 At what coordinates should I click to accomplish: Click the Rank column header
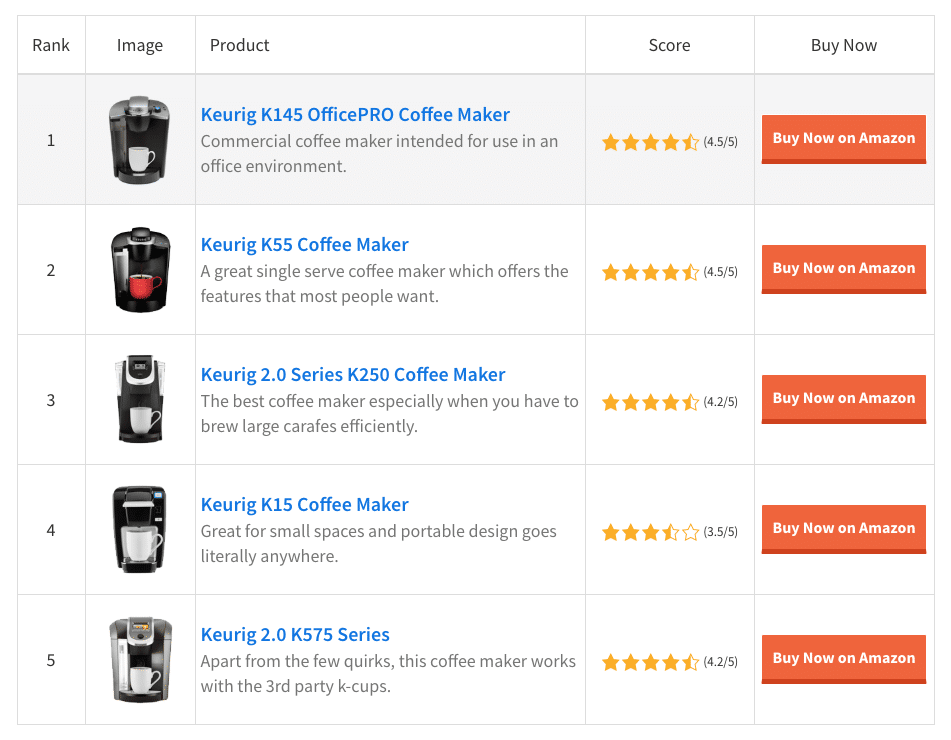51,44
